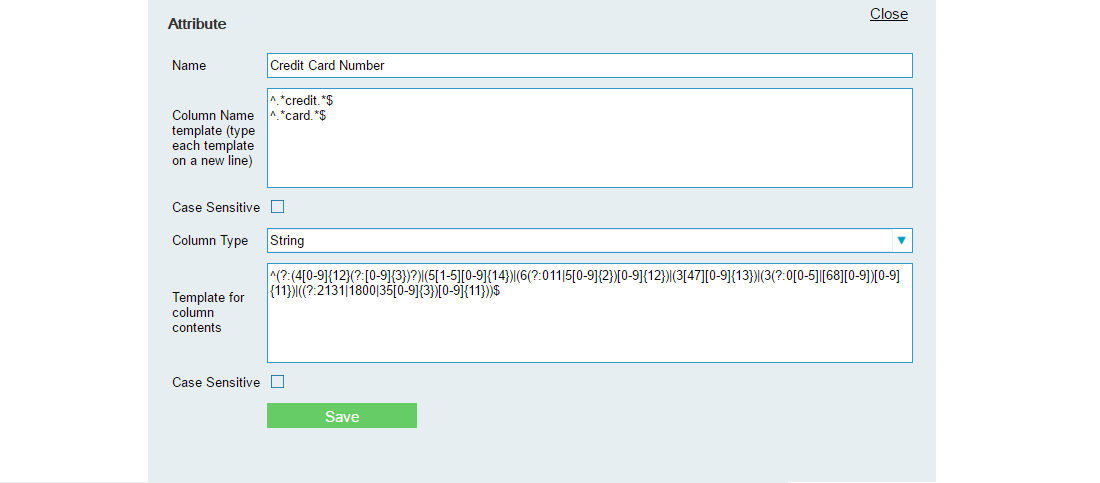Screen dimensions: 1100x483
Task: Focus the Name field with Credit Card Number
Action: 589,66
